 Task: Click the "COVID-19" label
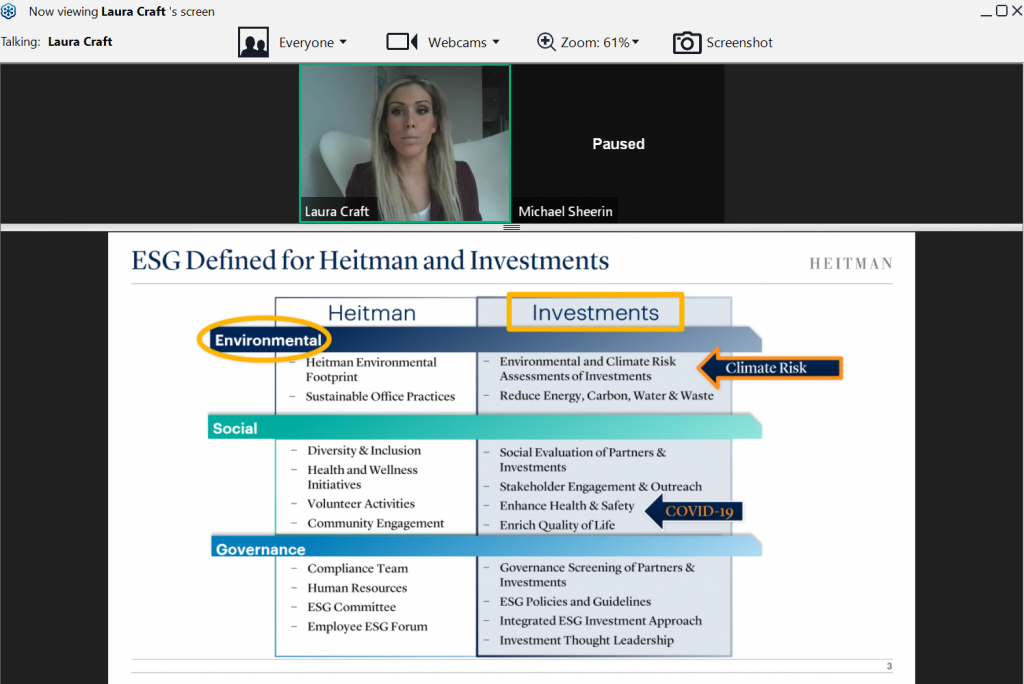tap(699, 512)
